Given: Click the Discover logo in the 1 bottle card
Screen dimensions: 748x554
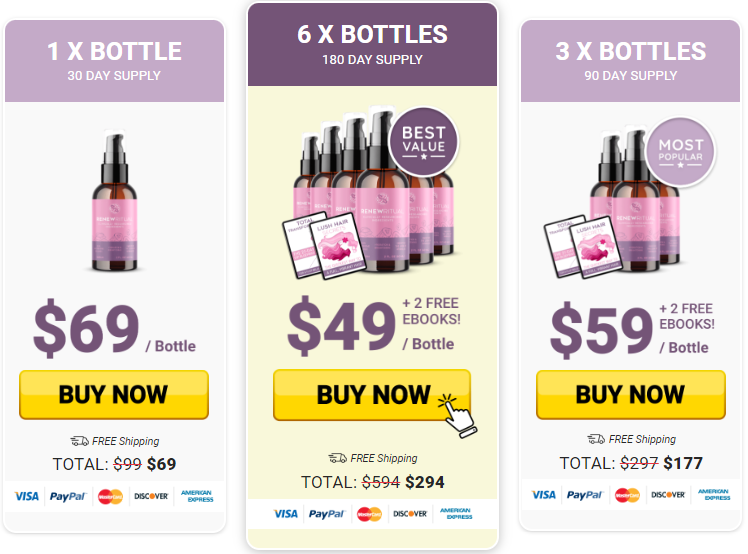Looking at the screenshot, I should click(151, 495).
